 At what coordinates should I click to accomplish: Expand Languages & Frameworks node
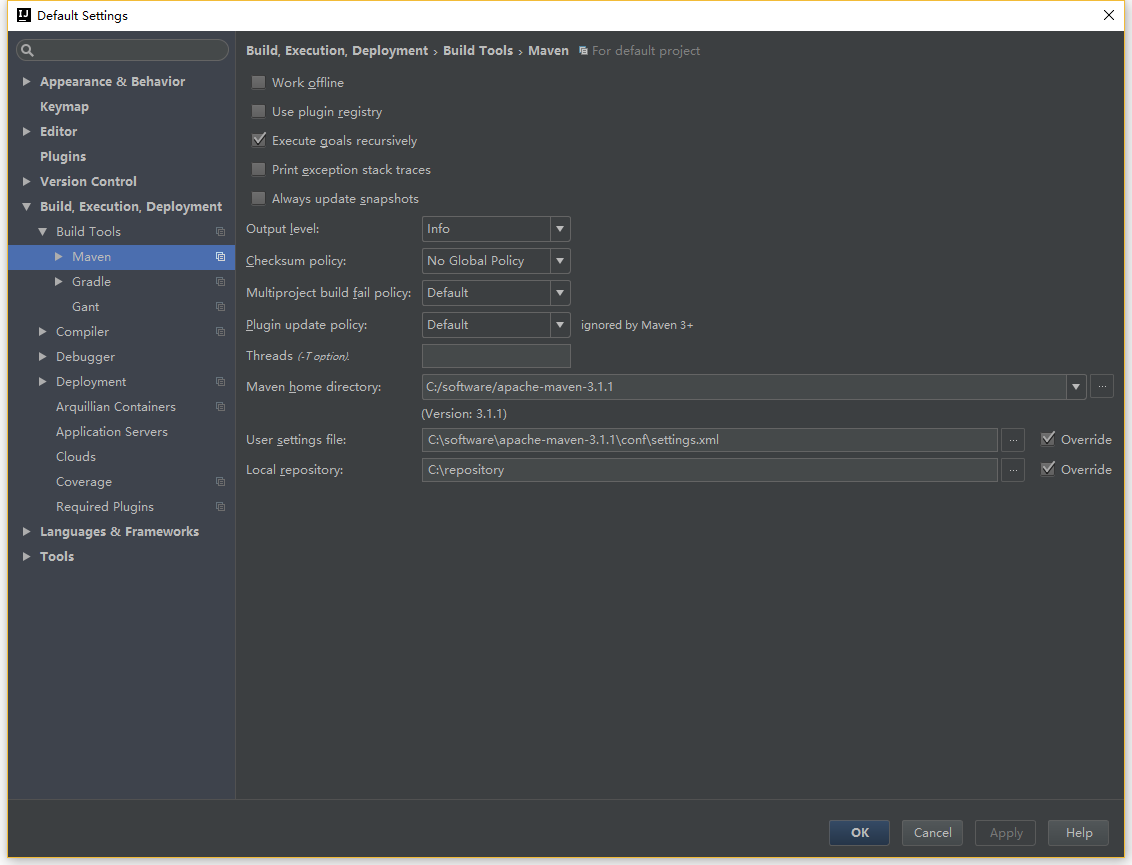click(x=27, y=531)
